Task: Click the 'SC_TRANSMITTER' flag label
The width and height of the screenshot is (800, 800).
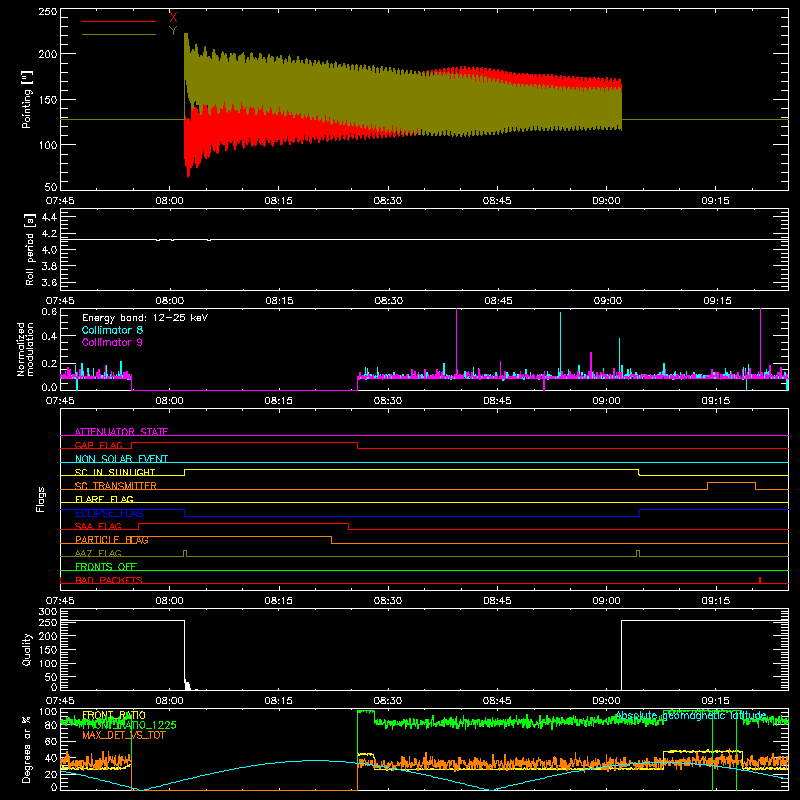Action: pos(116,486)
